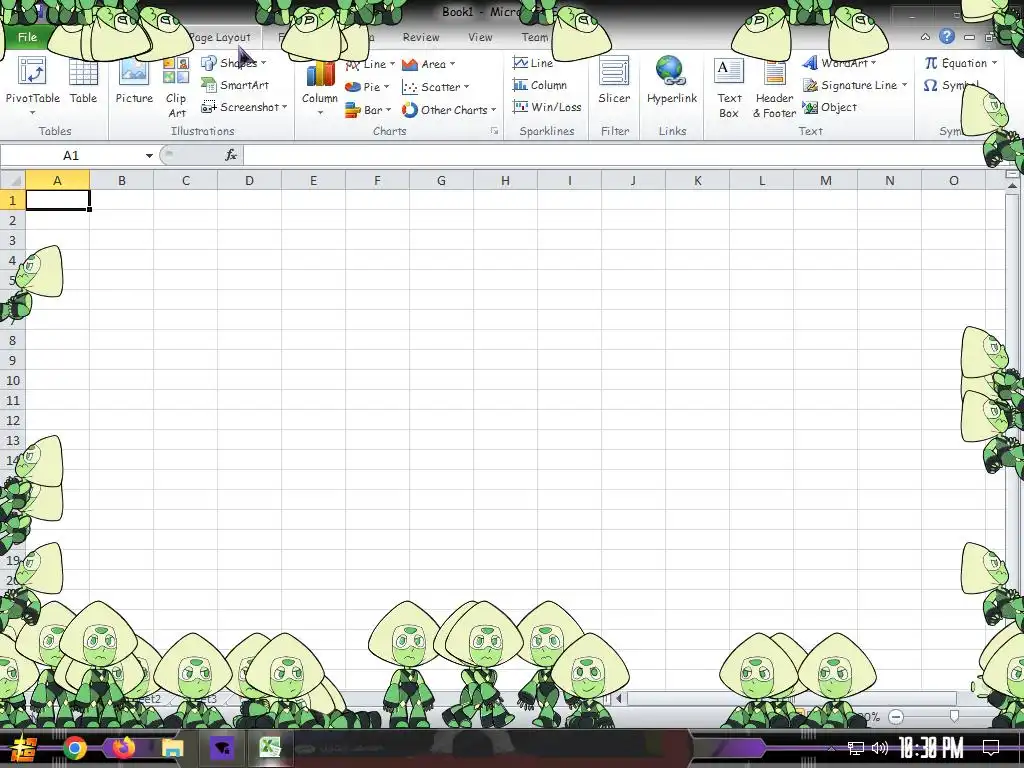The height and width of the screenshot is (768, 1024).
Task: Expand the Name Box dropdown arrow
Action: point(149,155)
